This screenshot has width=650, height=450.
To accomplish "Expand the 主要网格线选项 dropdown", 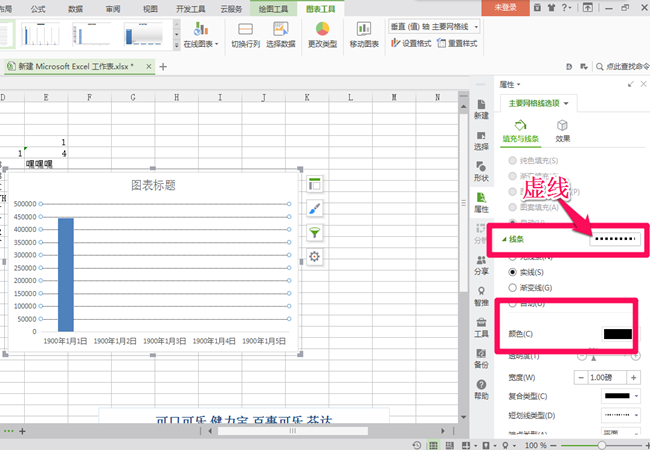I will 566,103.
